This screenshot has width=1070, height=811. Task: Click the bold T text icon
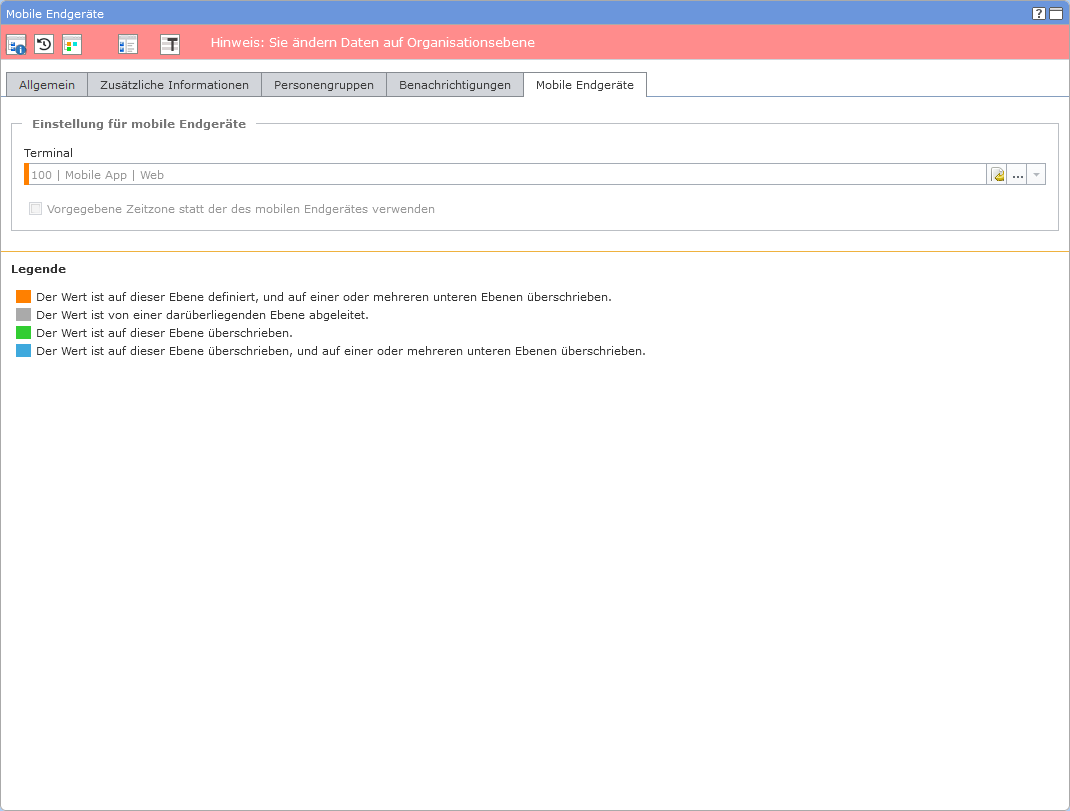coord(170,44)
